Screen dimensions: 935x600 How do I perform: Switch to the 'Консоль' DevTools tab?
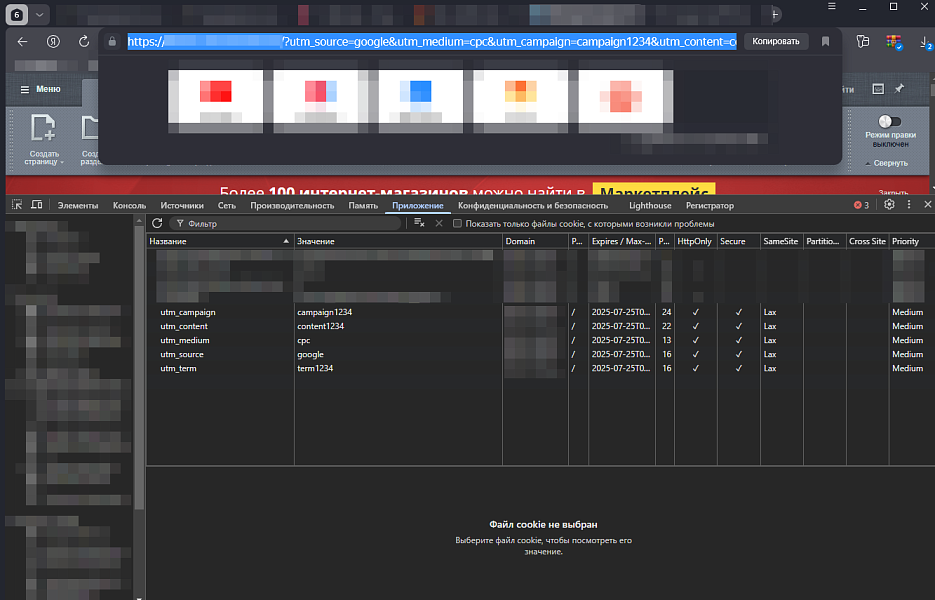pyautogui.click(x=129, y=205)
